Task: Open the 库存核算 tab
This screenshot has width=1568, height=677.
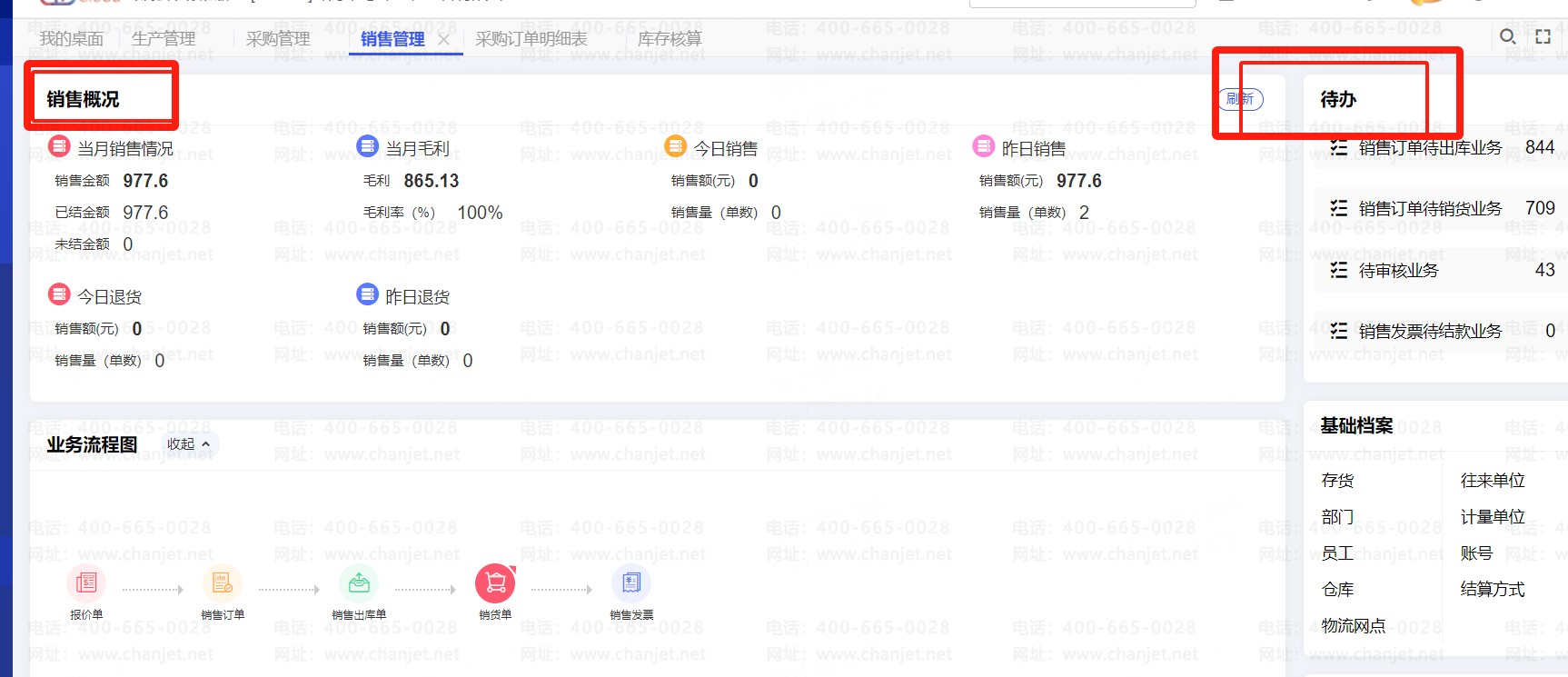Action: [x=670, y=39]
